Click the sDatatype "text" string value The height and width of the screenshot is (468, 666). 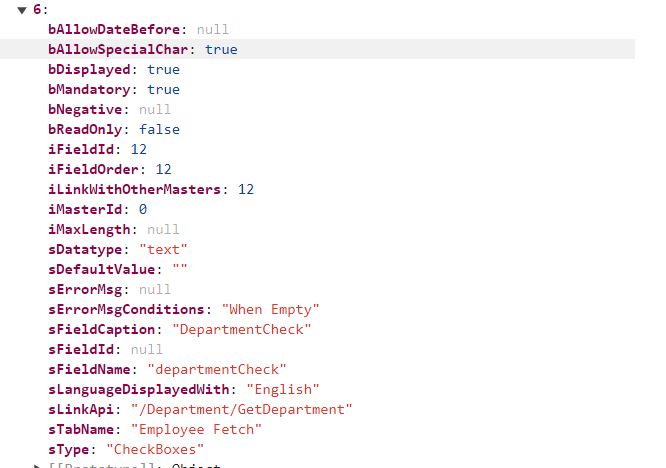[163, 249]
